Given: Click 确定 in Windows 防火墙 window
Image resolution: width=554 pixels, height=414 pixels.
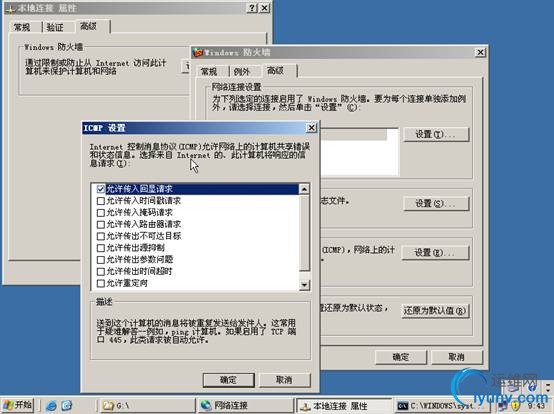Looking at the screenshot, I should (401, 357).
